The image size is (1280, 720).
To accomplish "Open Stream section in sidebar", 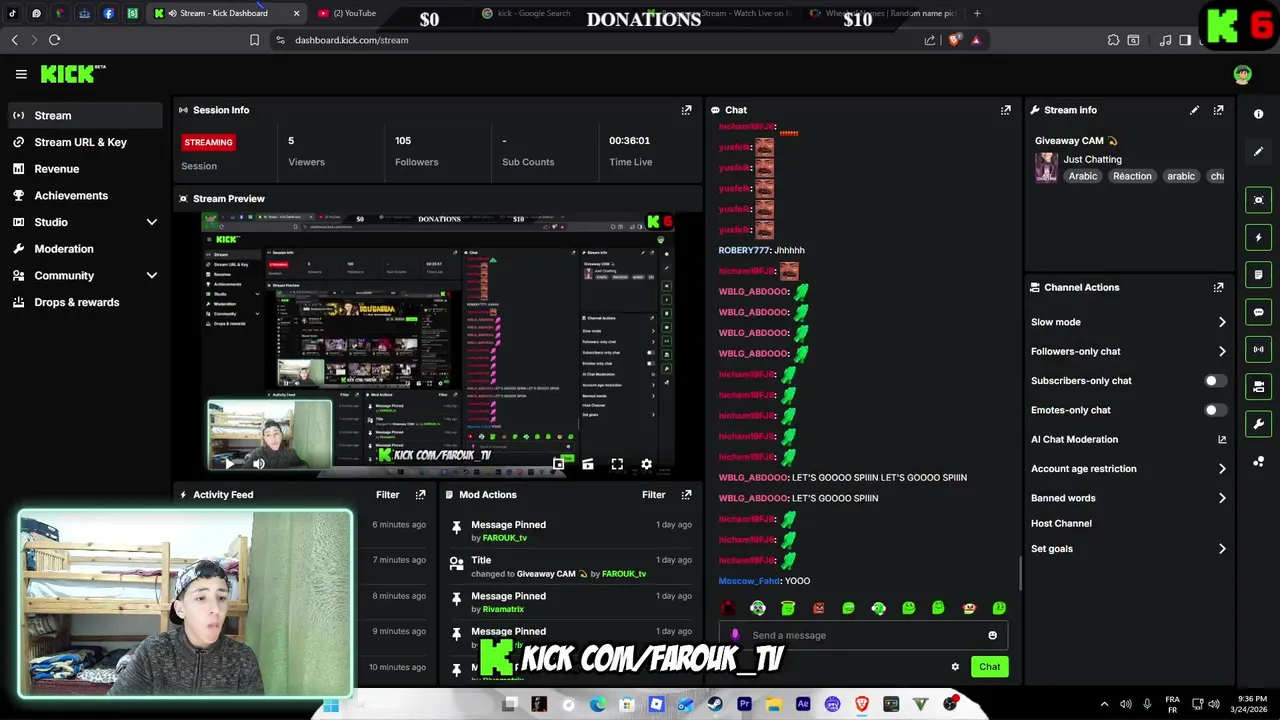I will click(85, 115).
